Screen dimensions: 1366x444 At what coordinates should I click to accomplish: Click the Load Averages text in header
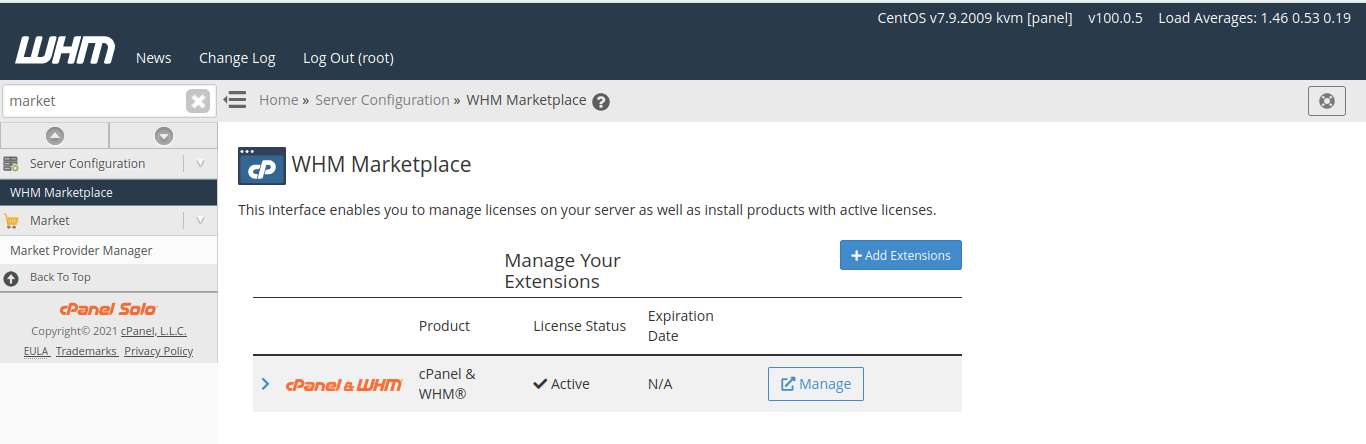click(1254, 18)
